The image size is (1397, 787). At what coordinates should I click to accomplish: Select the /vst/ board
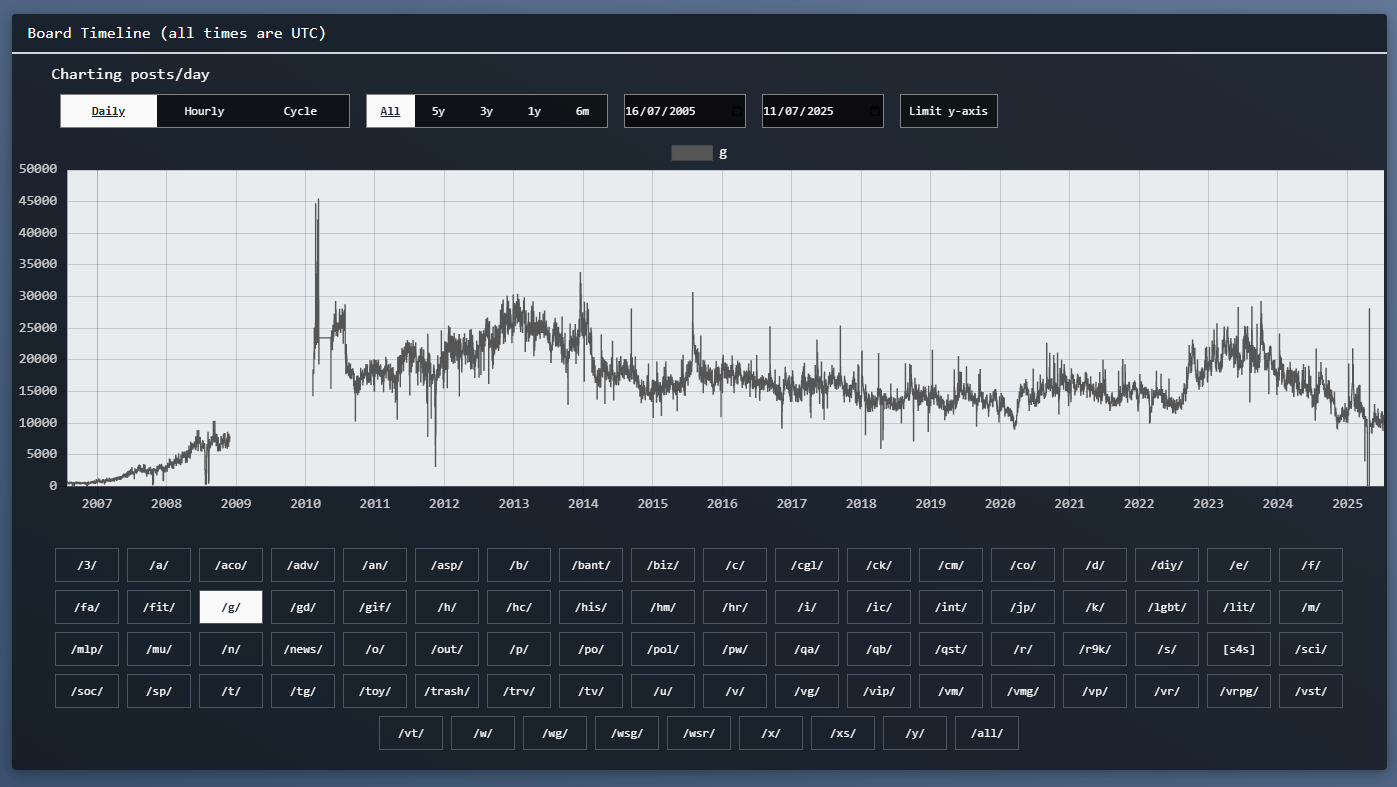[x=1311, y=691]
